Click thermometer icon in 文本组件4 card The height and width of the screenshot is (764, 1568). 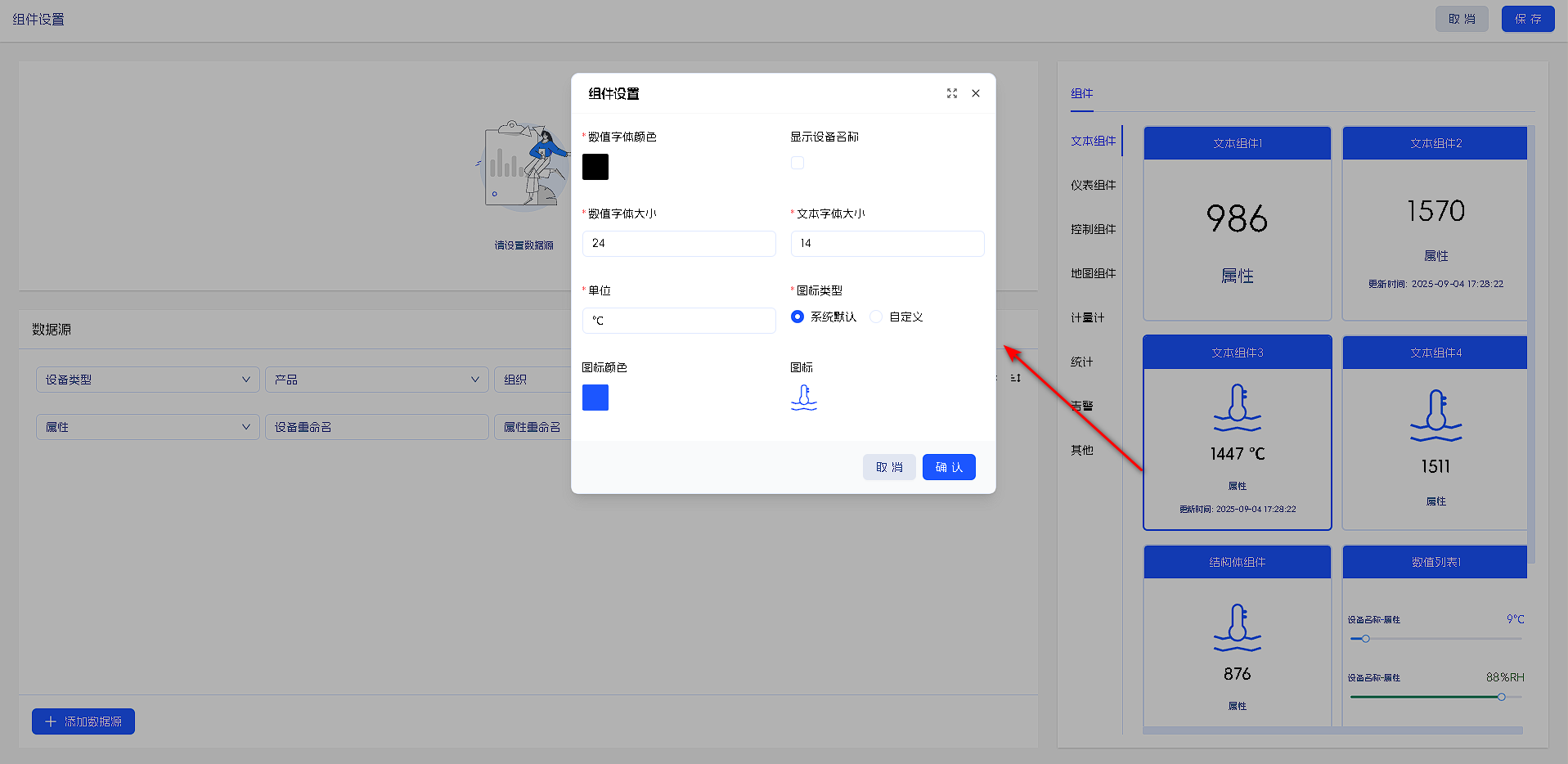point(1435,416)
